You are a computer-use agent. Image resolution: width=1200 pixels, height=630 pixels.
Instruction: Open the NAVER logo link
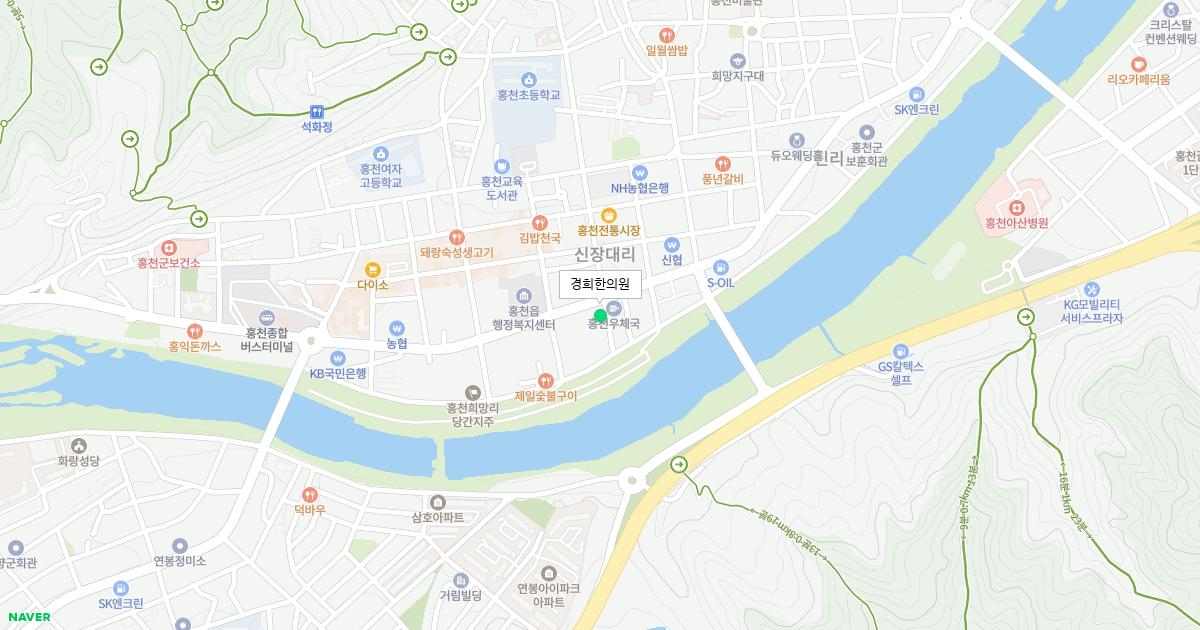coord(28,617)
